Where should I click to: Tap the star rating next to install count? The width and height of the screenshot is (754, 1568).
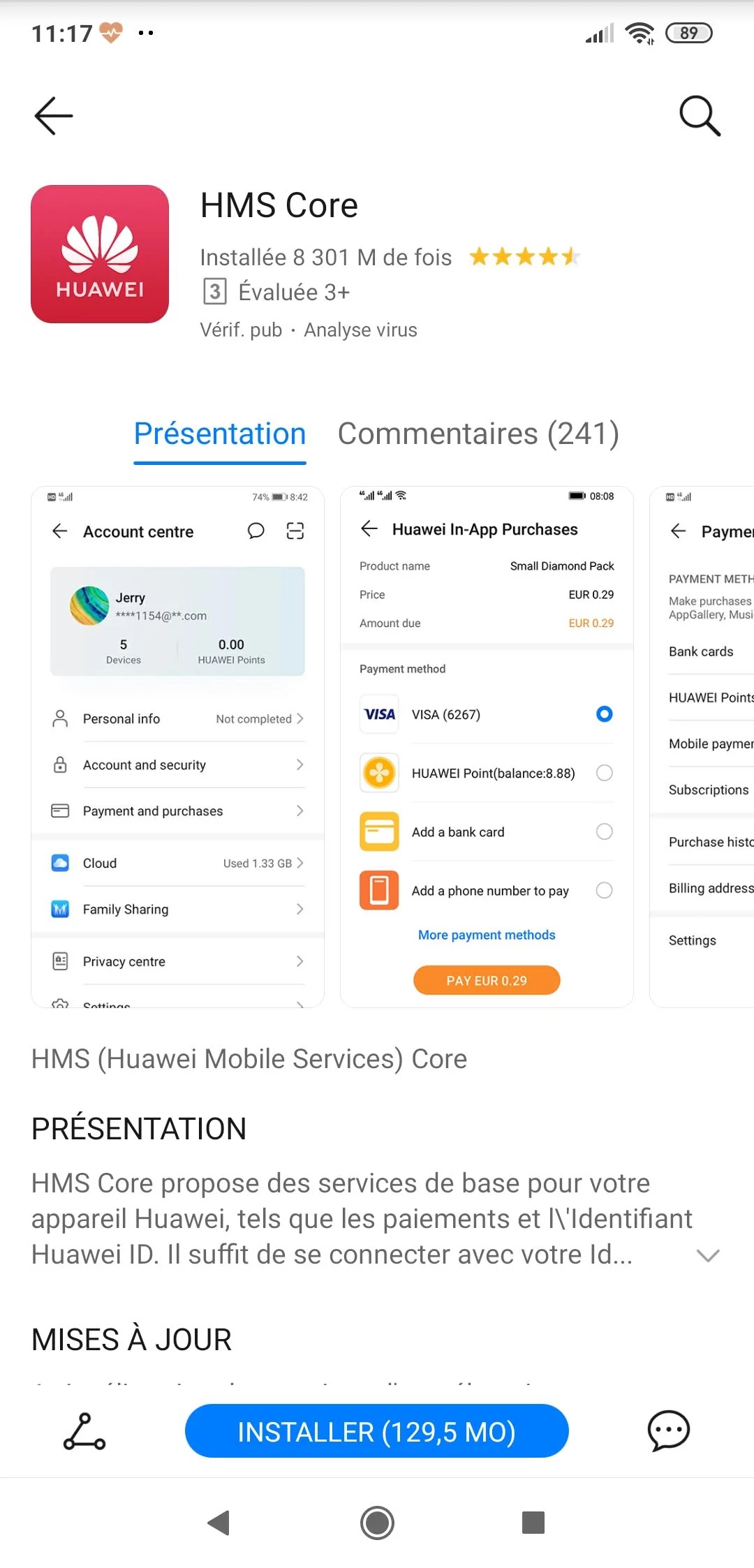pyautogui.click(x=524, y=257)
